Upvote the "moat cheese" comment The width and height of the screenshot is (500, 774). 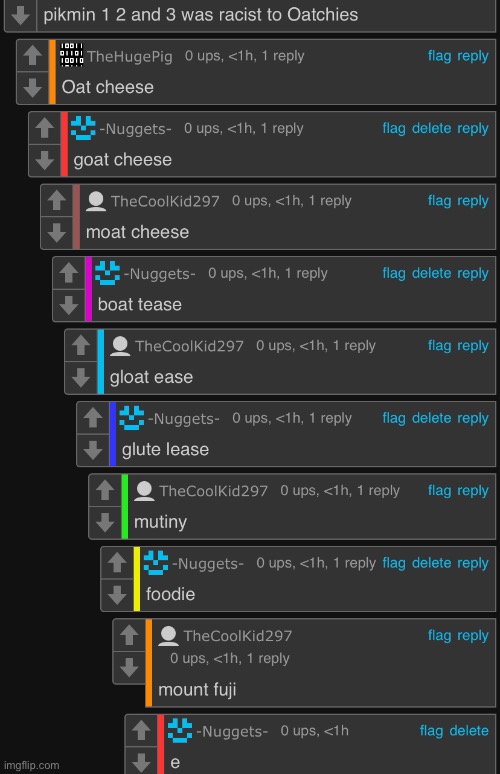point(57,201)
